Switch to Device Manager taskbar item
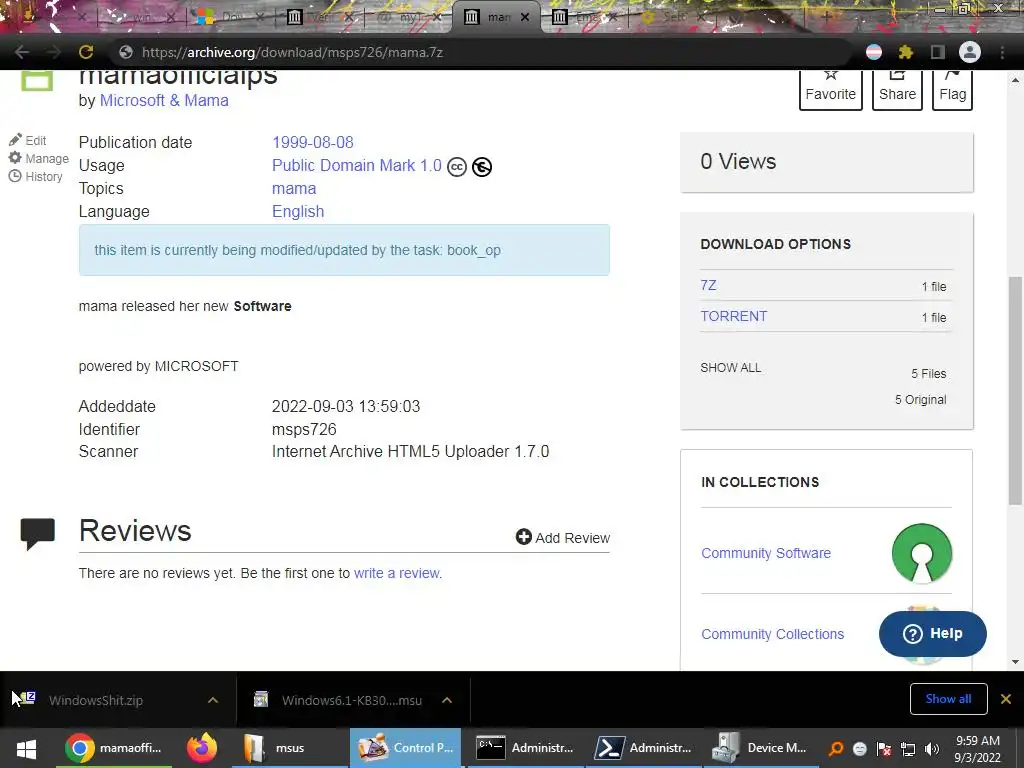Image resolution: width=1024 pixels, height=768 pixels. pos(760,748)
